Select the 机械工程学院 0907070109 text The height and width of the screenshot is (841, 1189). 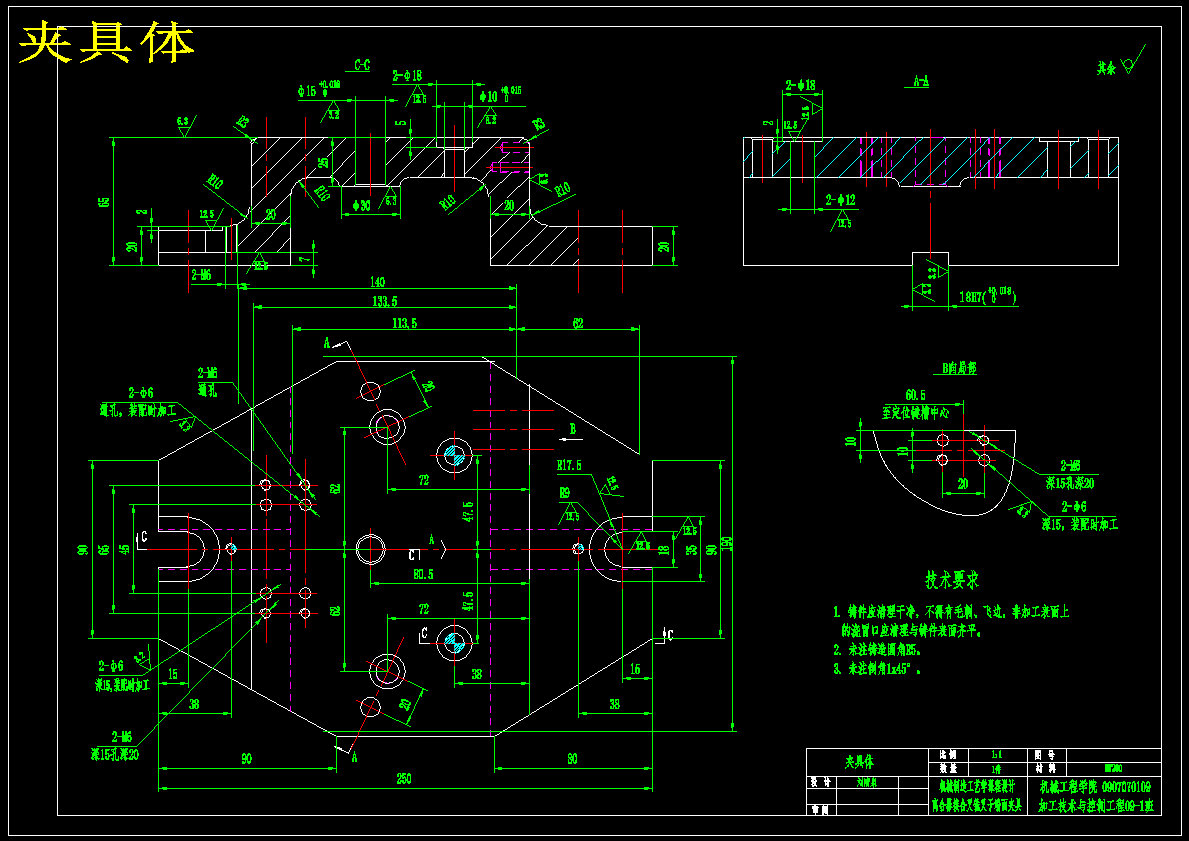pos(1095,787)
